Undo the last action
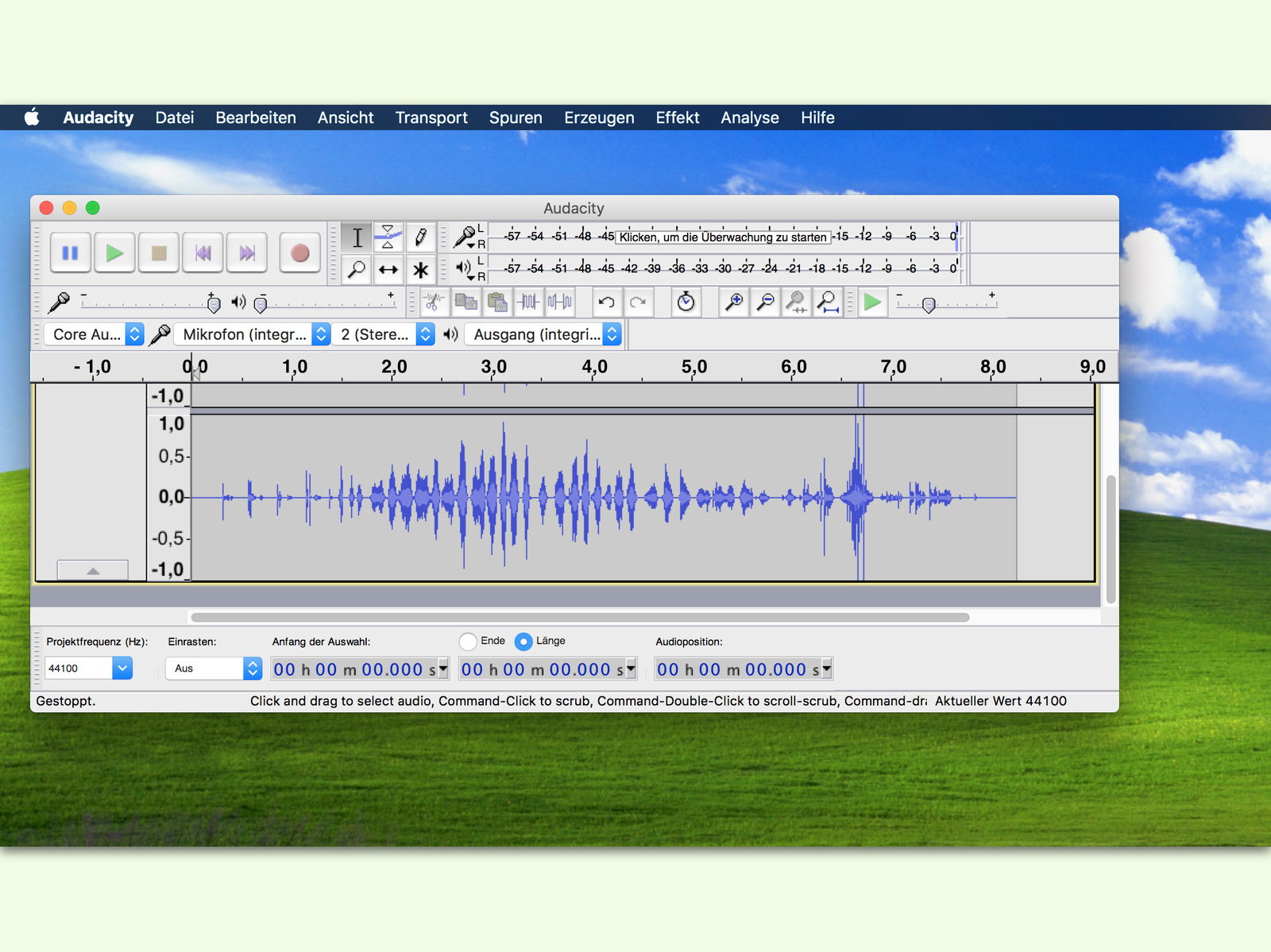Image resolution: width=1271 pixels, height=952 pixels. point(607,302)
